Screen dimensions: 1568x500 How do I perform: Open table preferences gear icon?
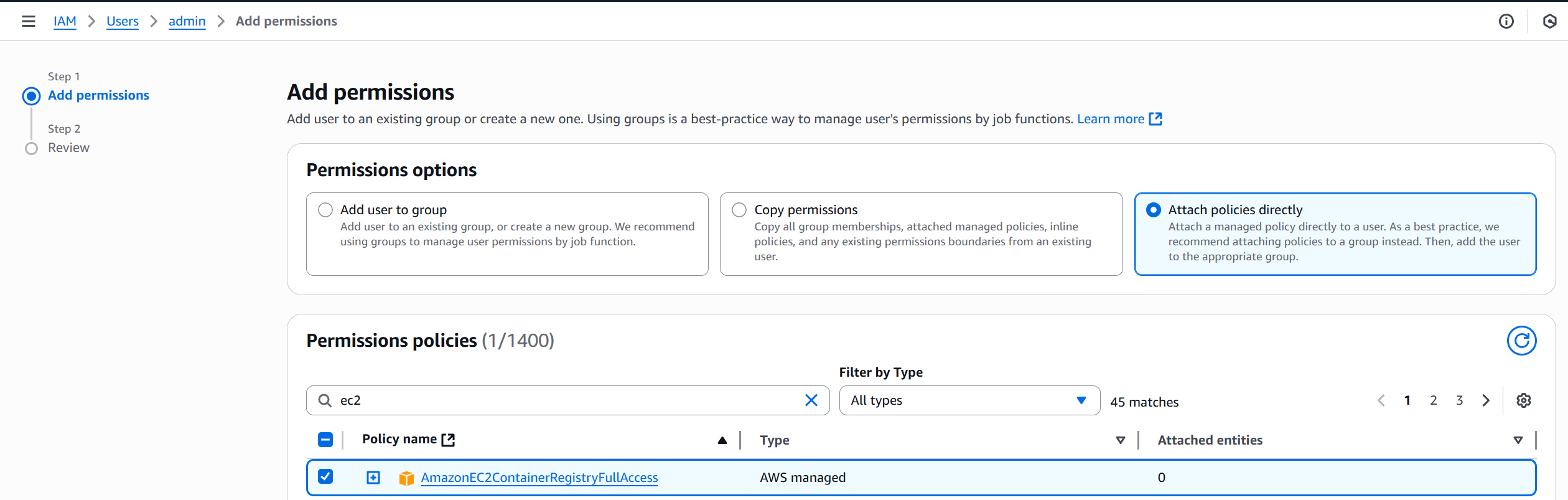1523,400
